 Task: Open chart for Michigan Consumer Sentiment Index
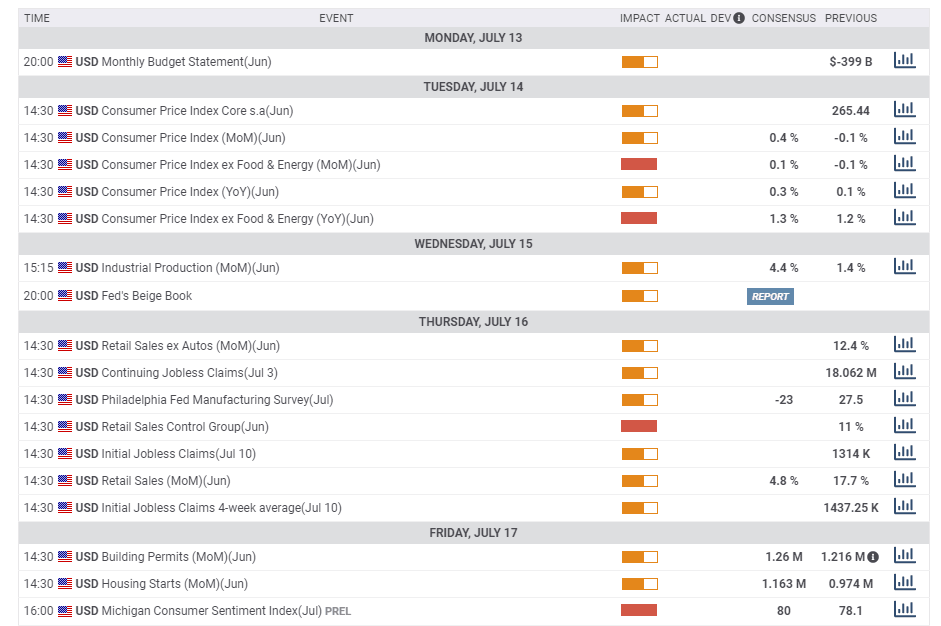coord(904,610)
